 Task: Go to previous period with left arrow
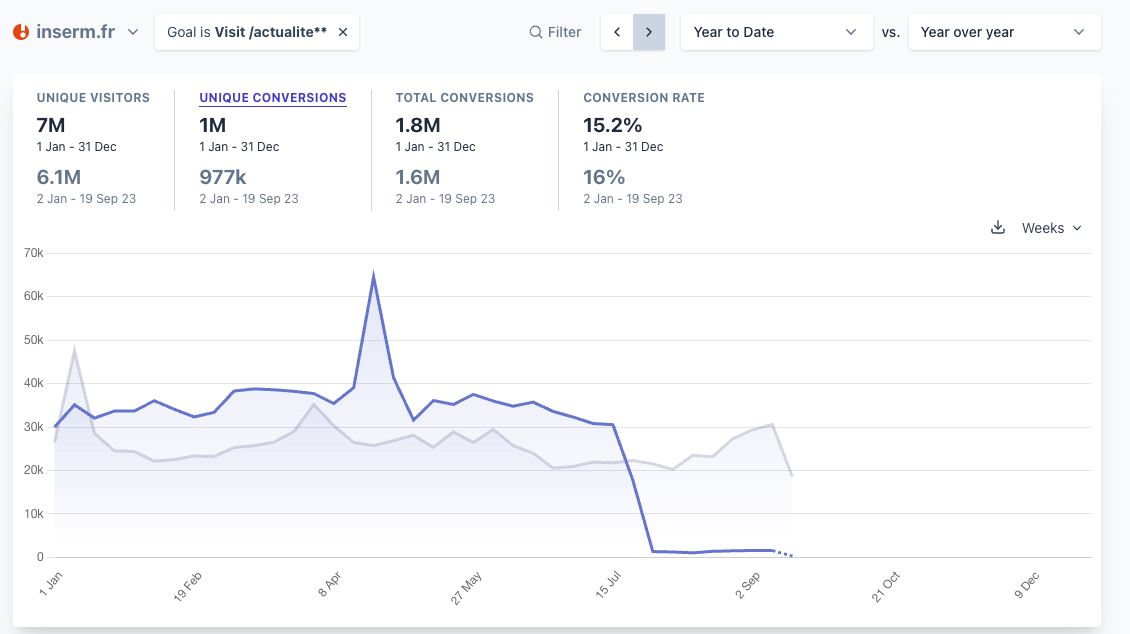617,32
